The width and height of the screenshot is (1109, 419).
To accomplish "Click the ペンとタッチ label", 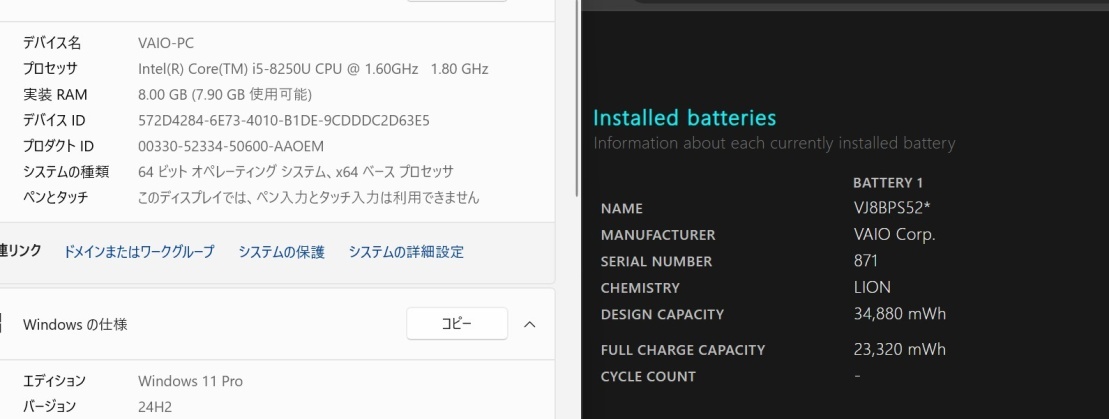I will [55, 197].
